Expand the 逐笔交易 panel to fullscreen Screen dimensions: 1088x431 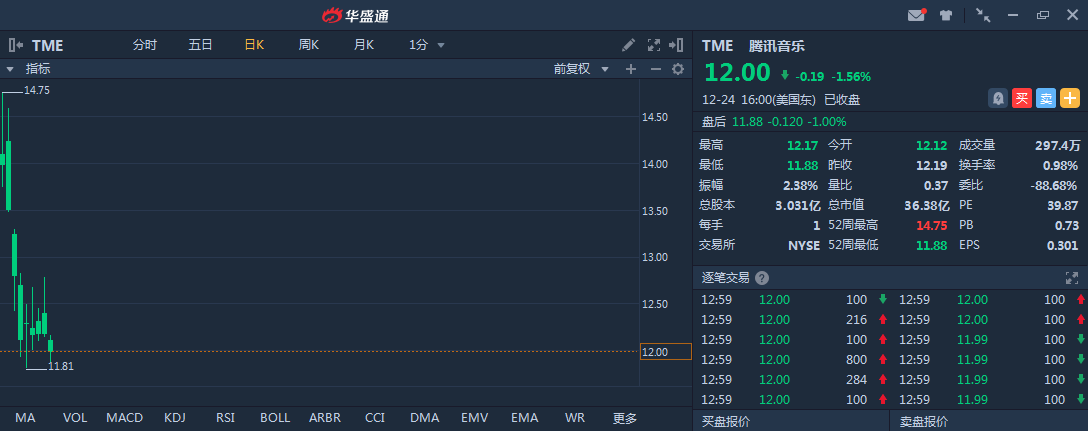(x=1072, y=278)
